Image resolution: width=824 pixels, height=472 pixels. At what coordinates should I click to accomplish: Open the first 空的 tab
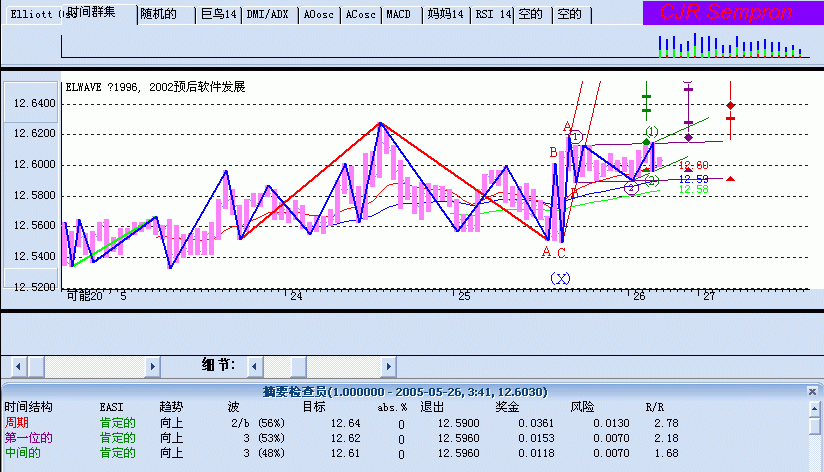(531, 15)
